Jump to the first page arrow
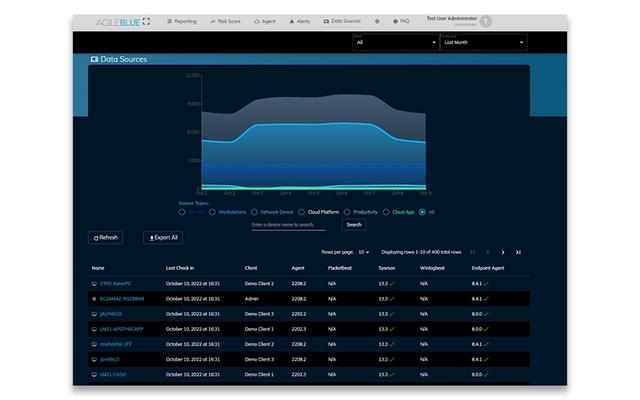 (x=472, y=252)
